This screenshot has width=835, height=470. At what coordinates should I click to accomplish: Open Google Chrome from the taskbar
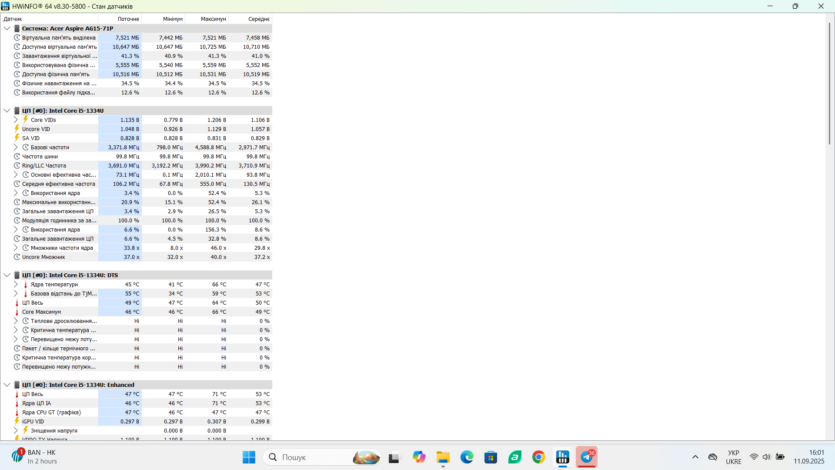coord(538,457)
